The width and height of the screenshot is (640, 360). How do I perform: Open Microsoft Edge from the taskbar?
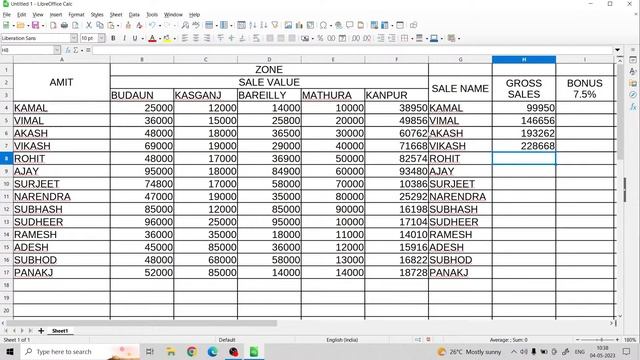tap(212, 351)
